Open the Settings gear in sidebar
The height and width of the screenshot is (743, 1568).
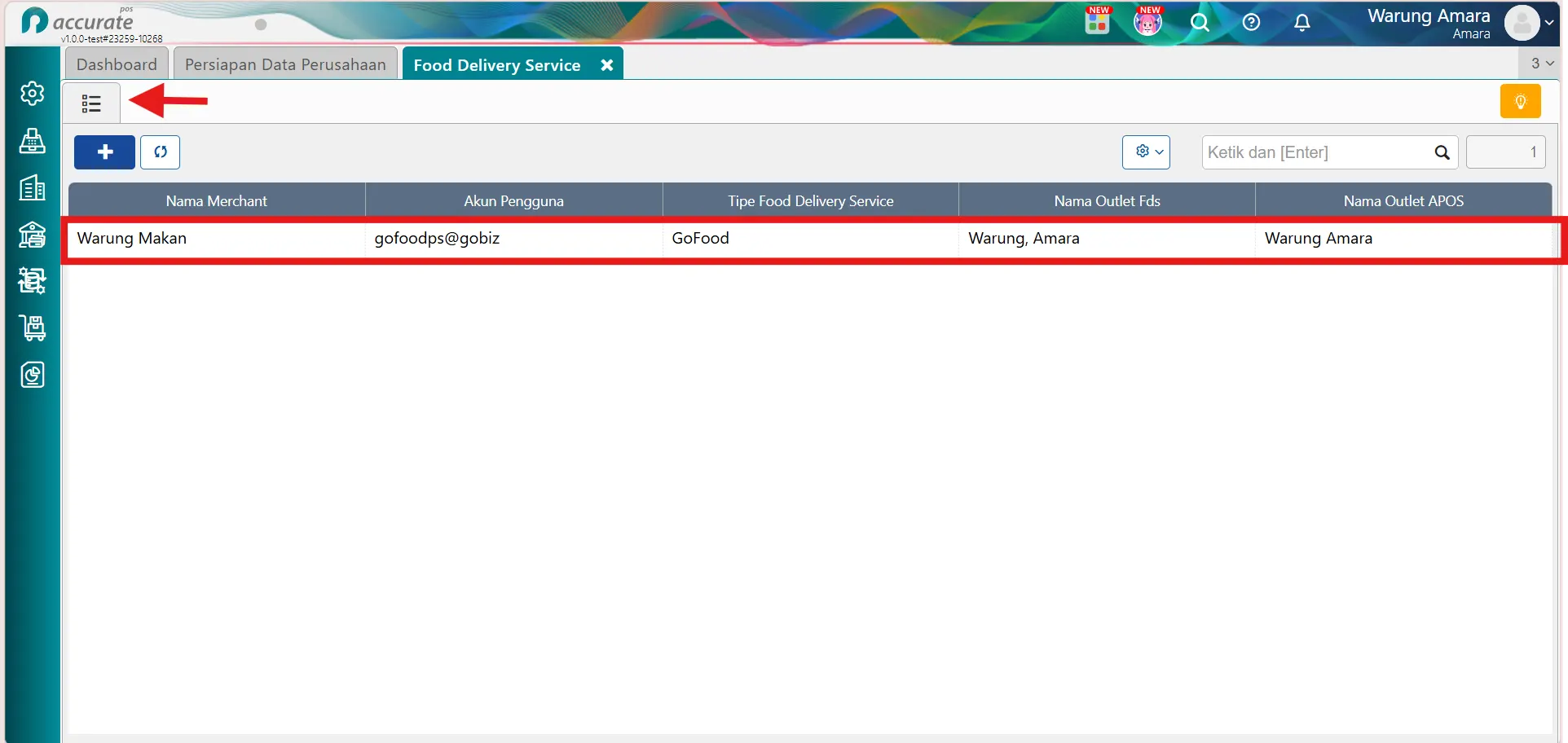[33, 94]
